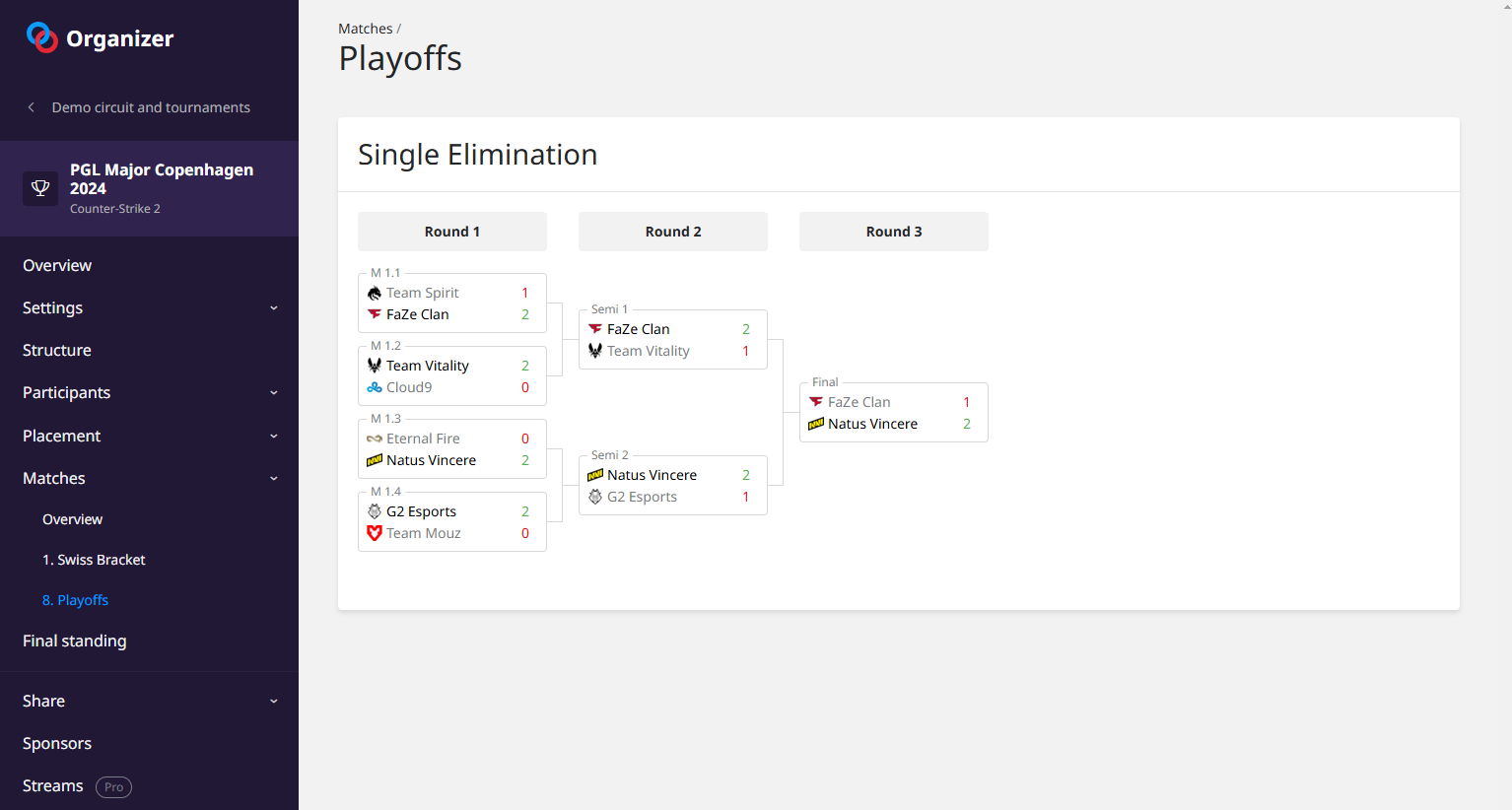The image size is (1512, 810).
Task: Click the Cloud9 logo in match M 1.2
Action: (x=375, y=387)
